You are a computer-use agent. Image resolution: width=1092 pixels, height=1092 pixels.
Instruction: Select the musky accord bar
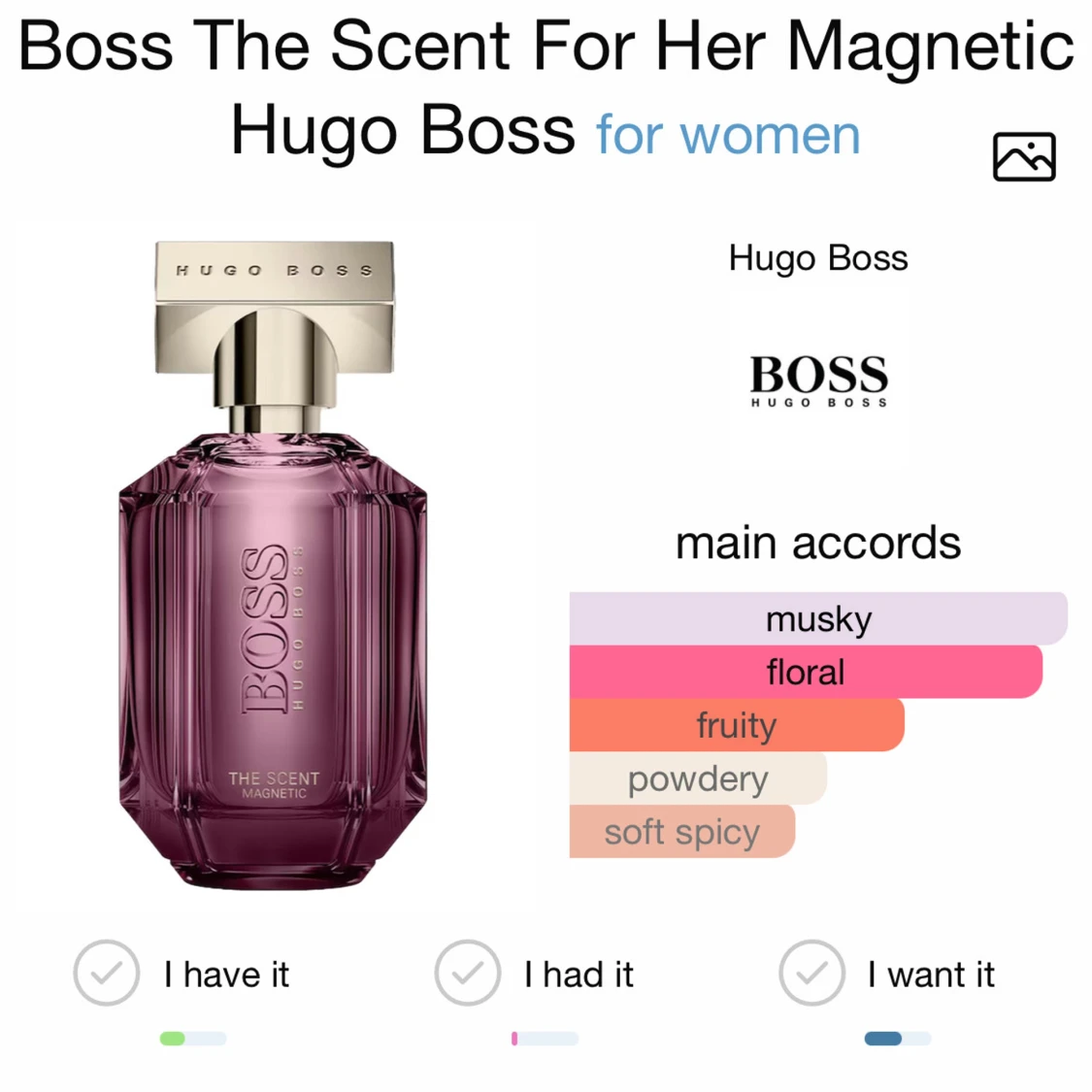click(x=818, y=618)
